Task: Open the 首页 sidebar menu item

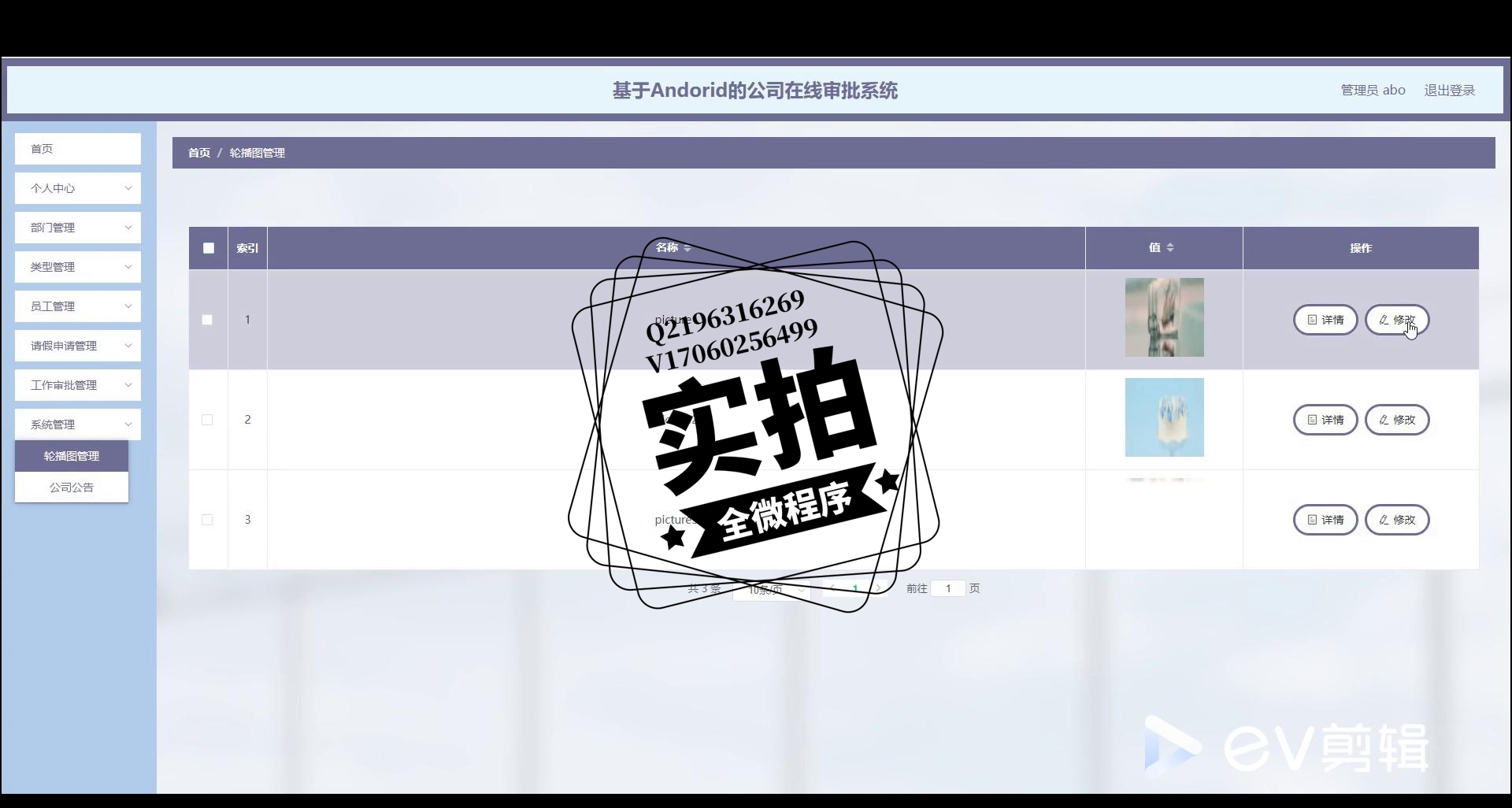Action: click(77, 149)
